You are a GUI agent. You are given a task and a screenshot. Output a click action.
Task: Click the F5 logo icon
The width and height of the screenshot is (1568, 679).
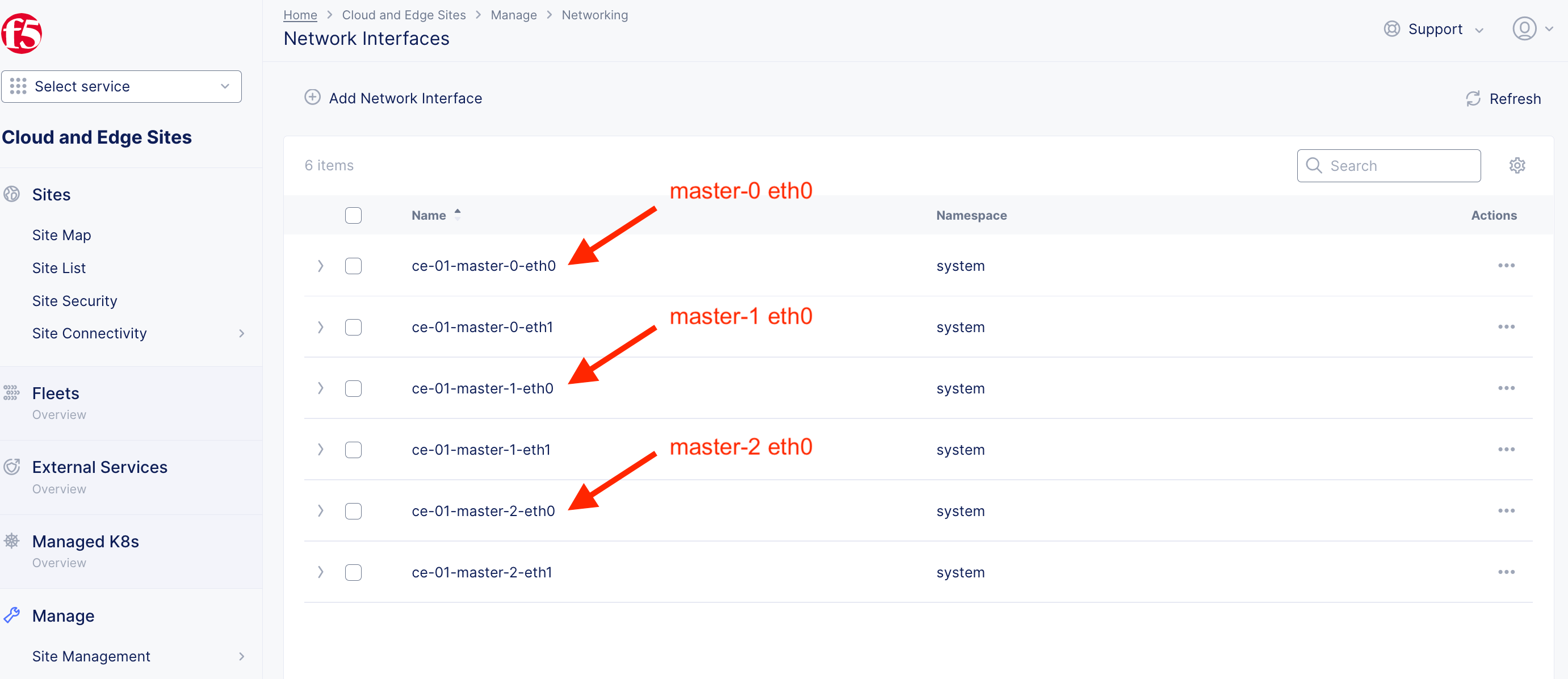(22, 33)
